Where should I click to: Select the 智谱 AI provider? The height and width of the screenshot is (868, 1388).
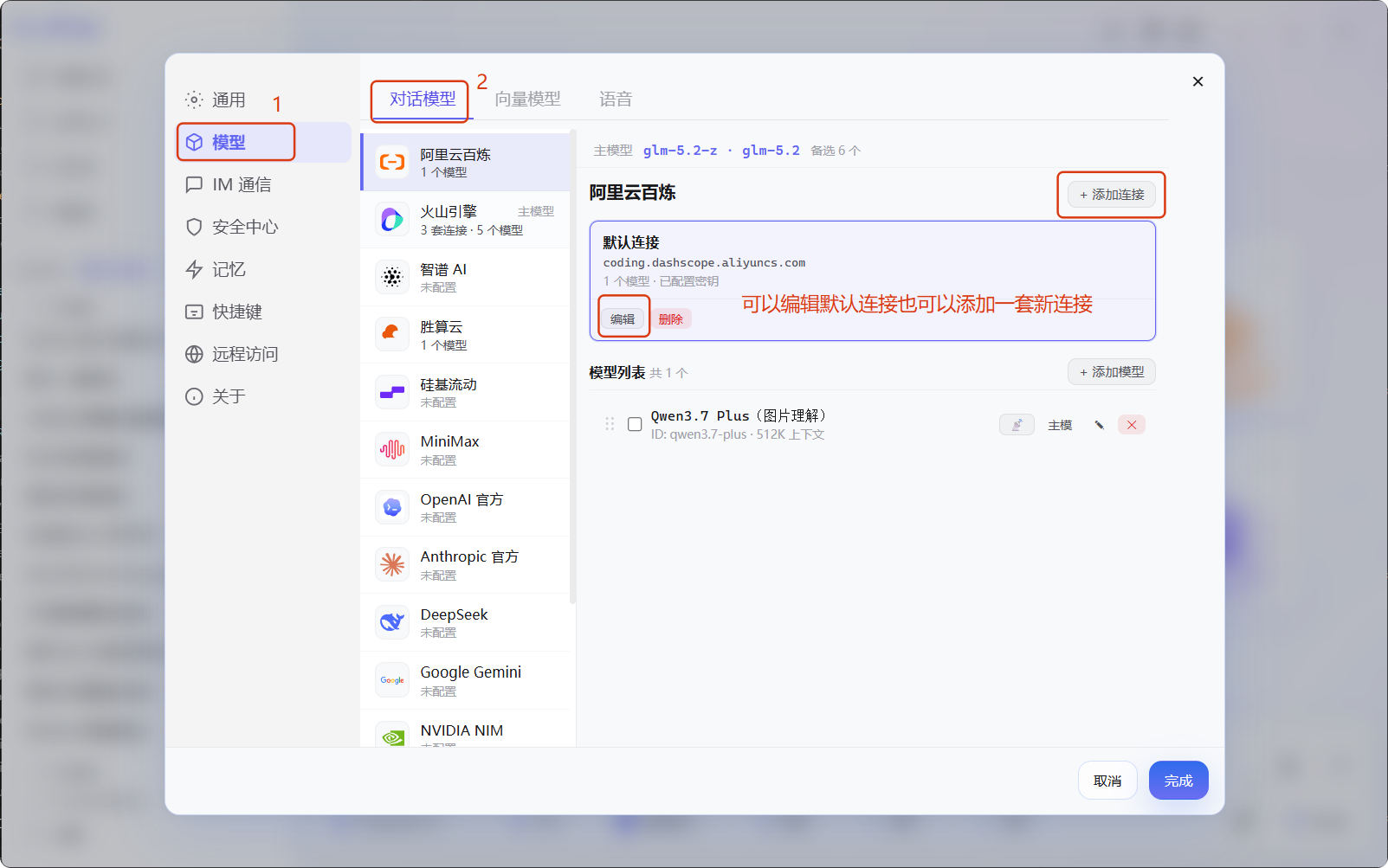point(465,277)
